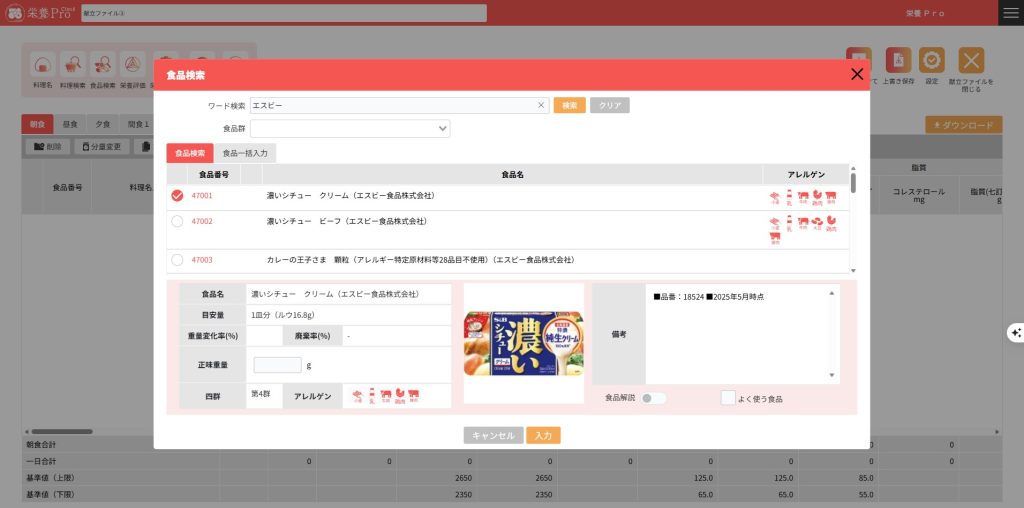Click the 重量変化率(%) value field

264,336
